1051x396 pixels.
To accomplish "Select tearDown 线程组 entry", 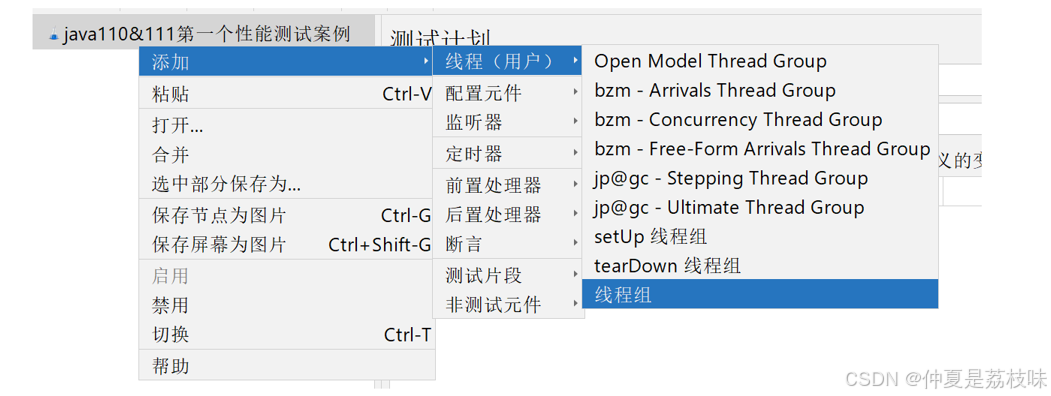I will [759, 266].
